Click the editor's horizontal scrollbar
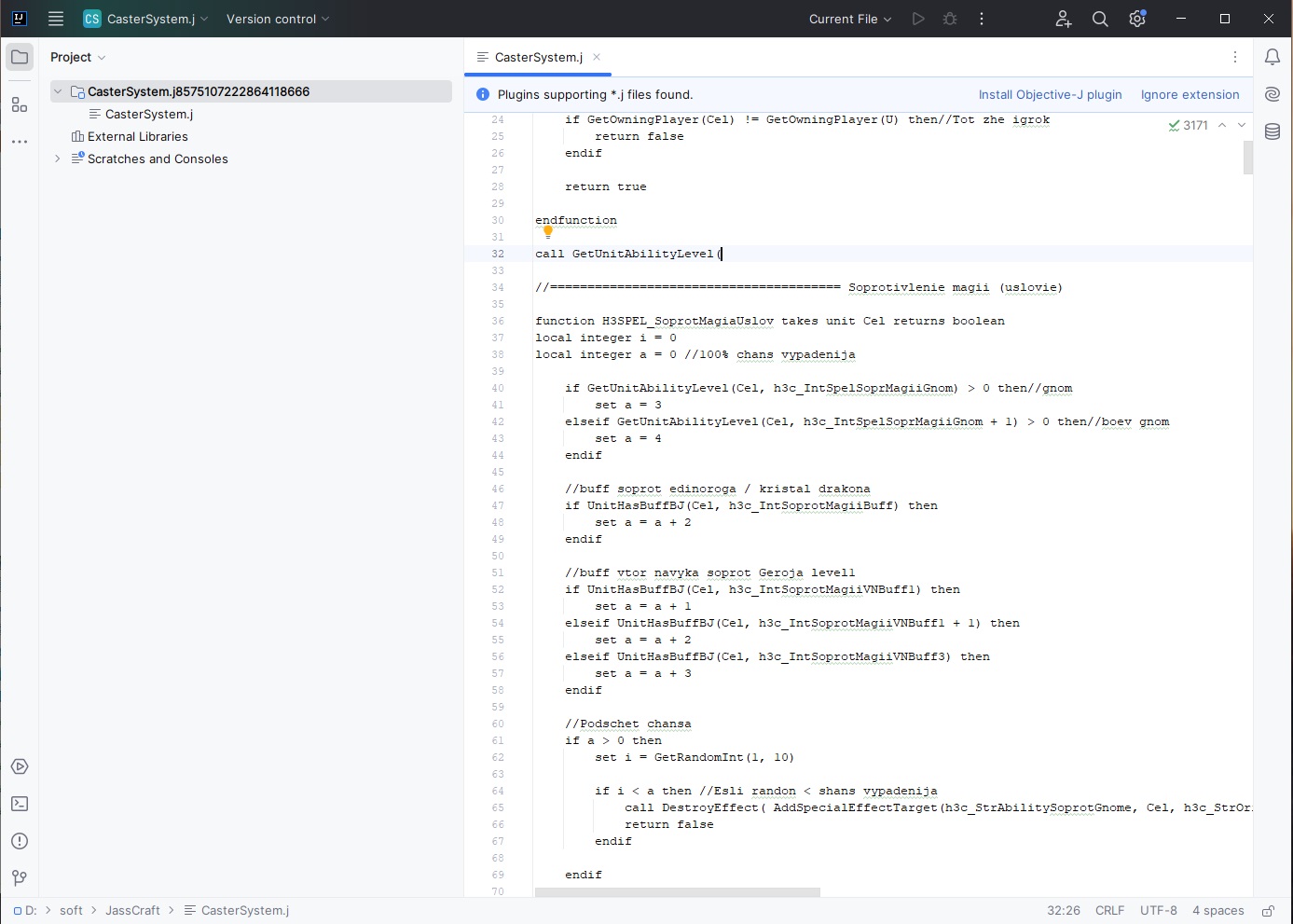 point(678,892)
